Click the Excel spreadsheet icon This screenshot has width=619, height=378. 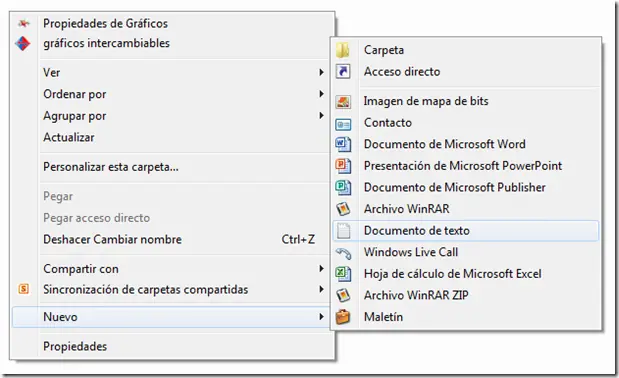[x=343, y=273]
